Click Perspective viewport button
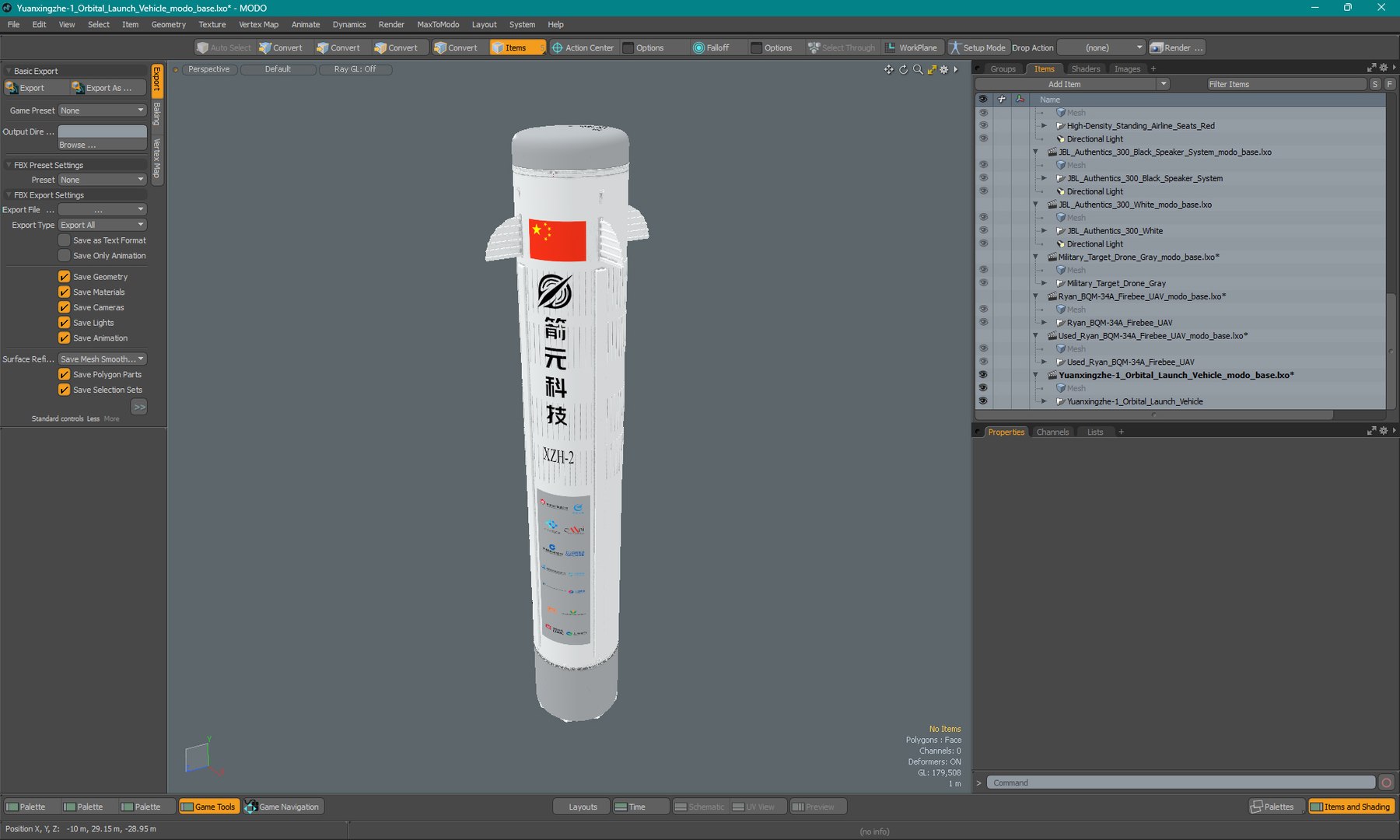 [208, 69]
